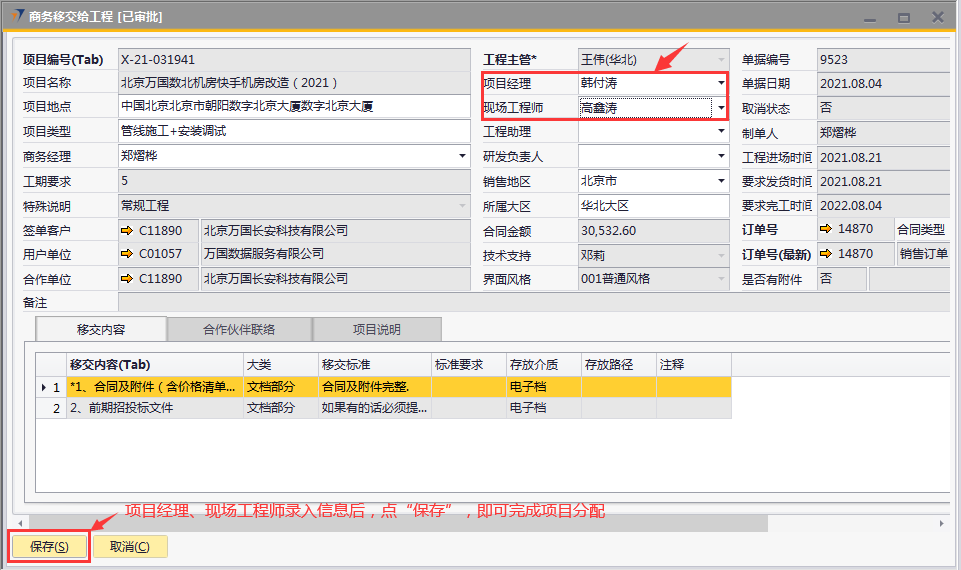The image size is (961, 570).
Task: Click arrow icon beside 订单号 14870
Action: [x=826, y=230]
